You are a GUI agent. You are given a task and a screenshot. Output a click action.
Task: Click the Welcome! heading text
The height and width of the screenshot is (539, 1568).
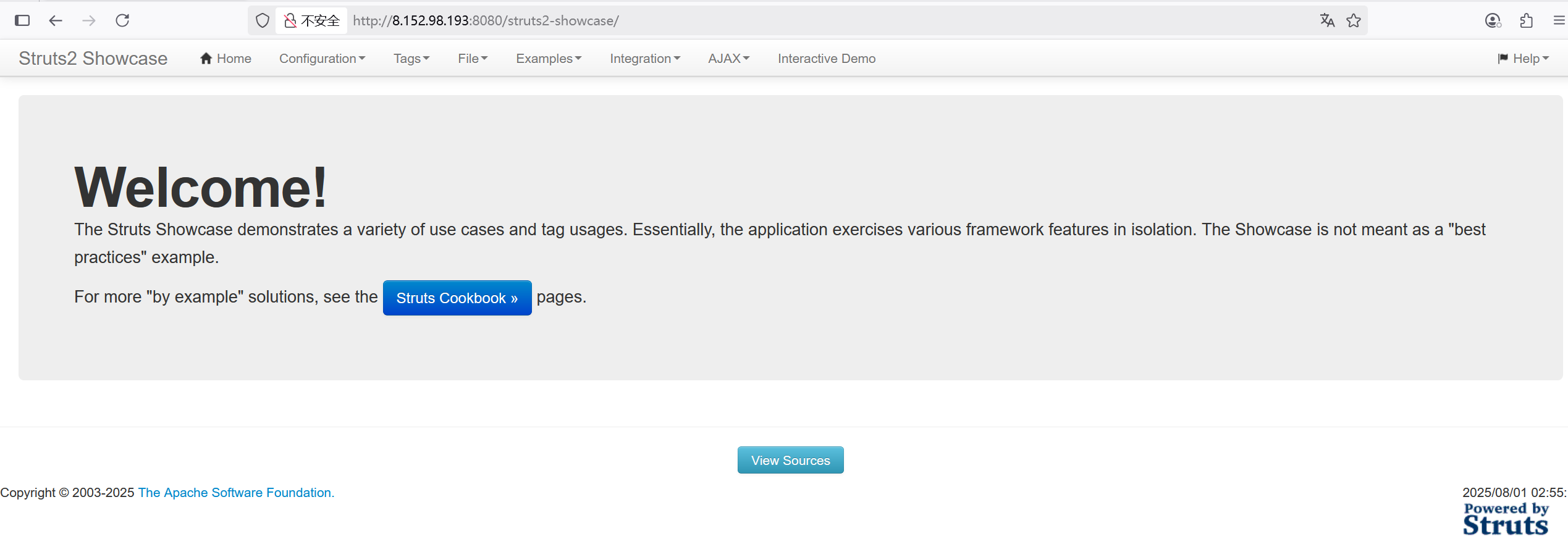click(x=201, y=187)
